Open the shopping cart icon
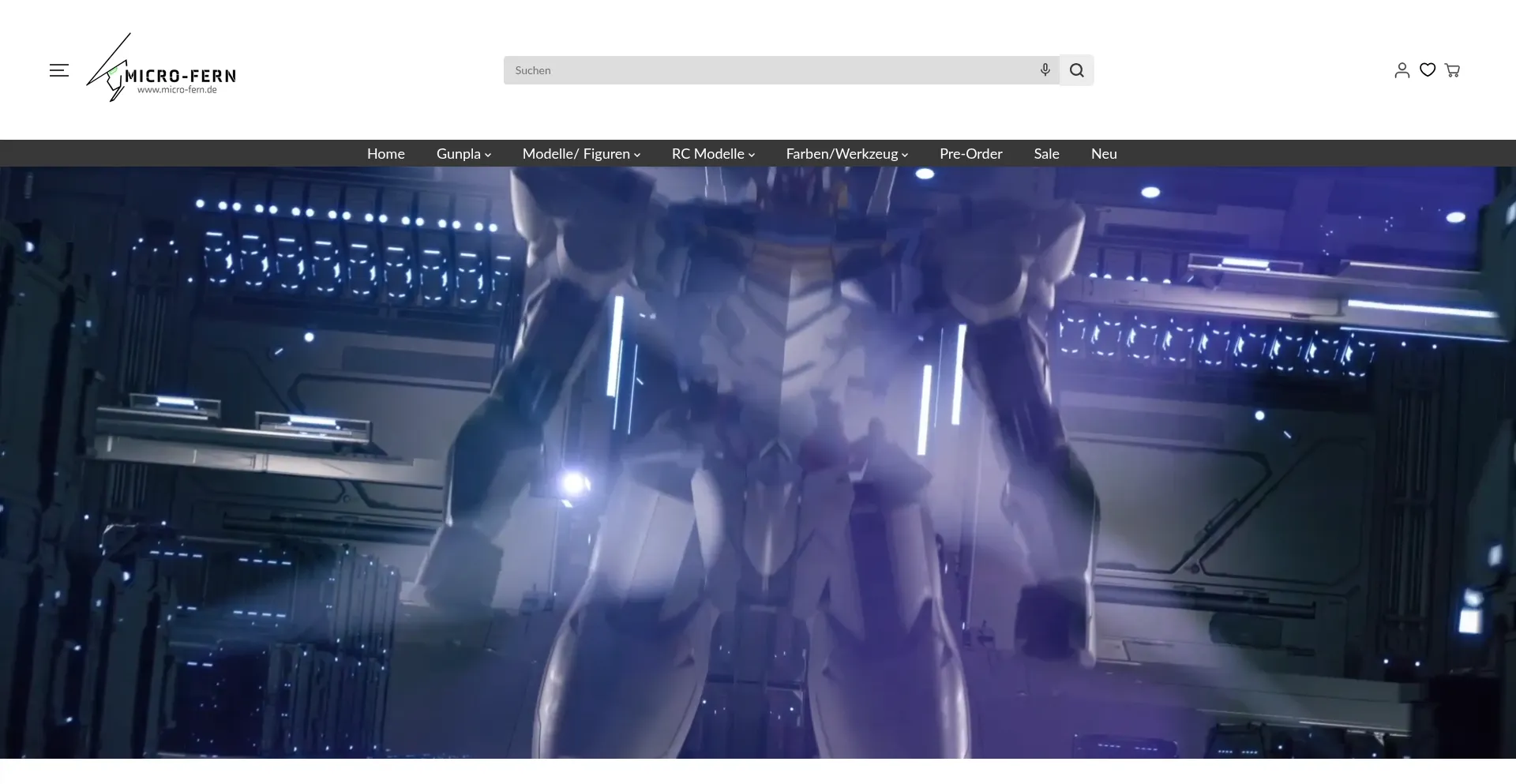1516x784 pixels. click(x=1452, y=70)
